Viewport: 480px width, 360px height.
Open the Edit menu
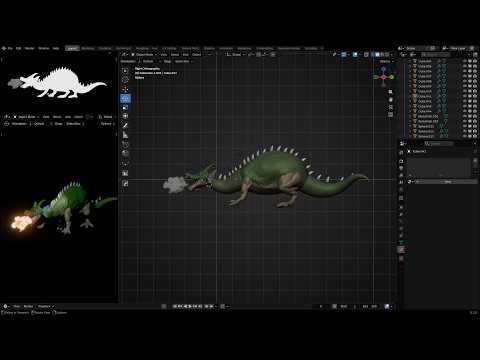19,48
